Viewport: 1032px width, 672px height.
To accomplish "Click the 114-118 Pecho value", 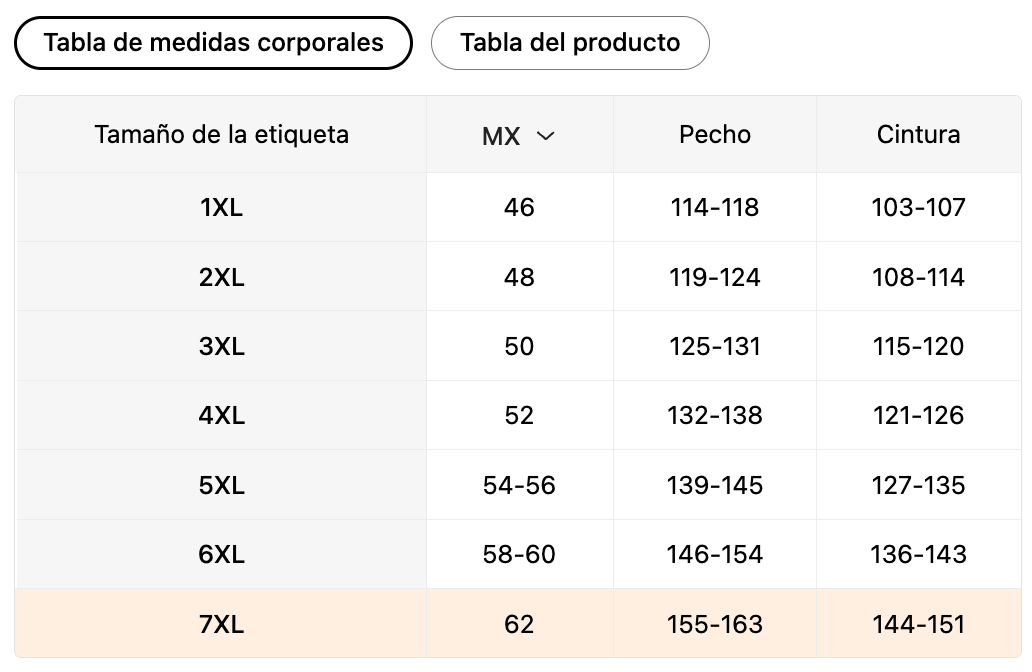I will point(715,208).
